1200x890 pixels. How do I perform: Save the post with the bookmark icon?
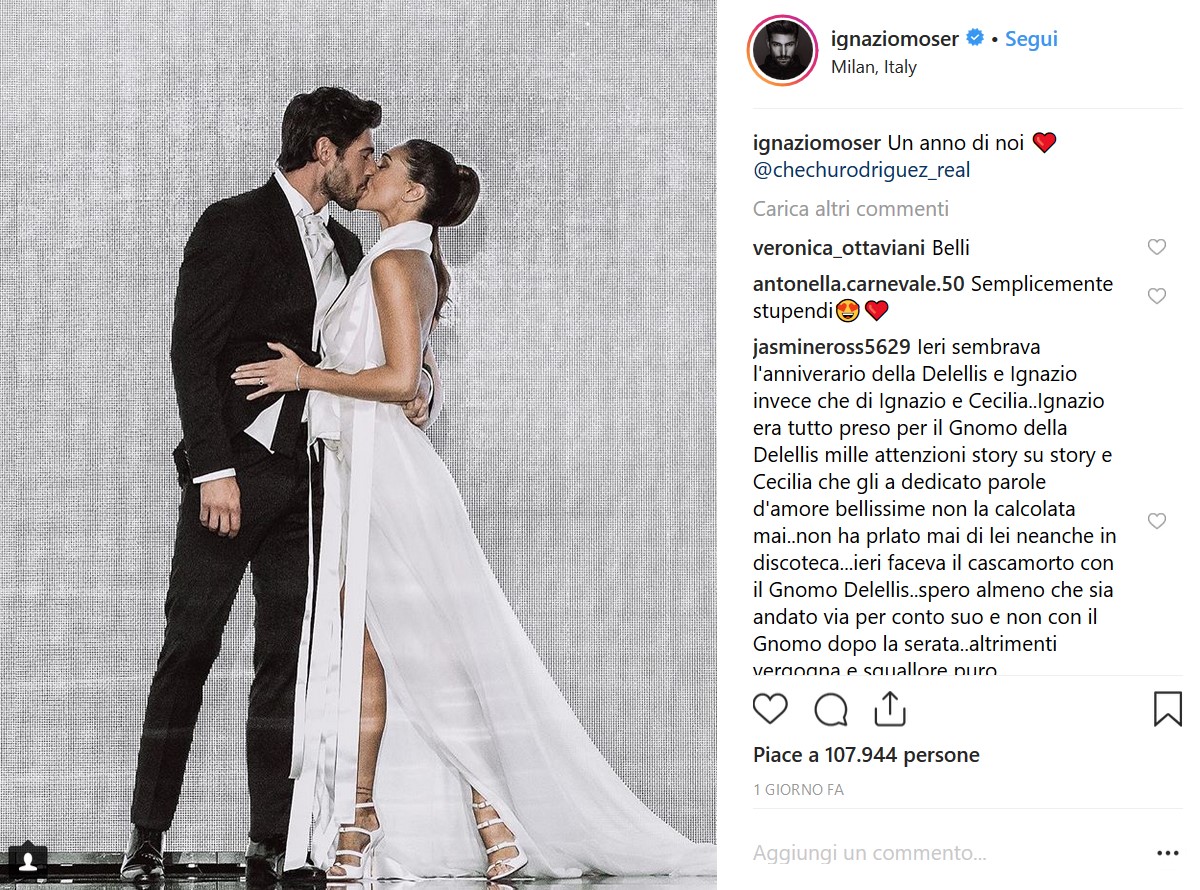tap(1167, 708)
